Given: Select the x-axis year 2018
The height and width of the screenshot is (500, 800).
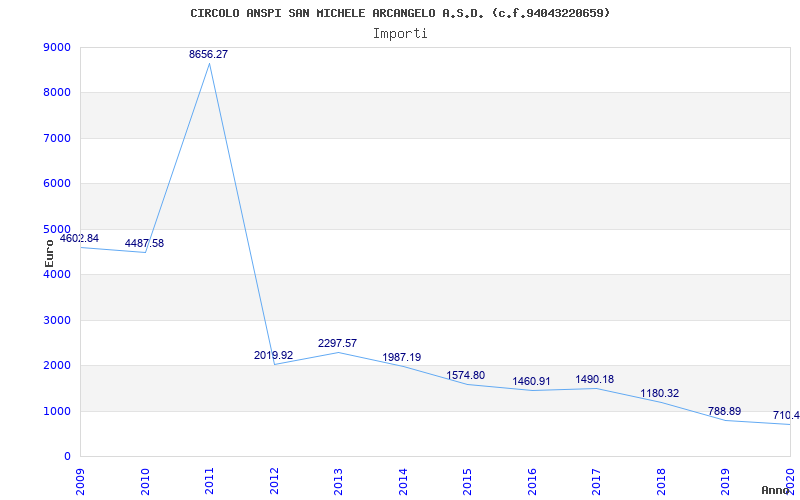Looking at the screenshot, I should [661, 482].
